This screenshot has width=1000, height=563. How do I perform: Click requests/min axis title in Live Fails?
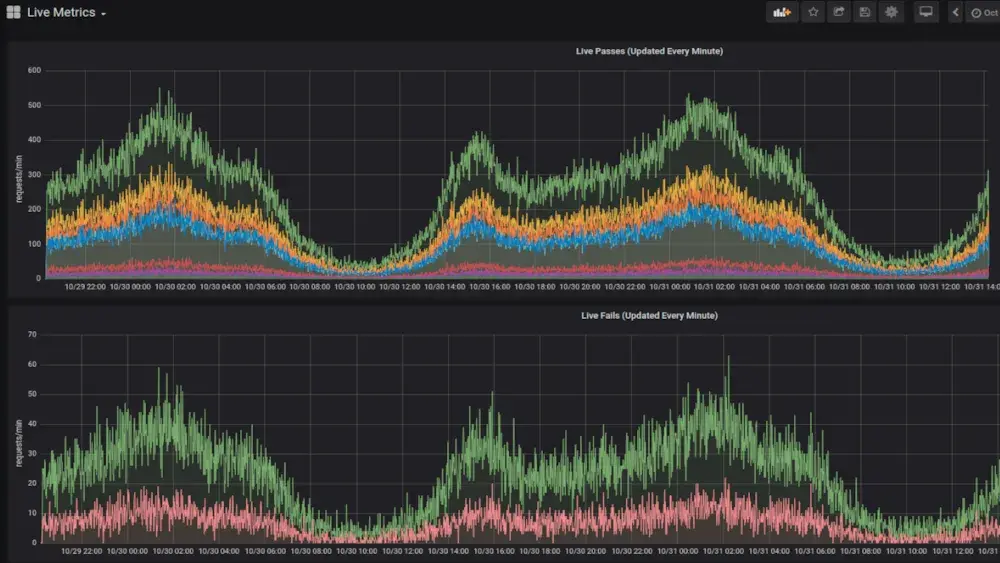tap(18, 443)
